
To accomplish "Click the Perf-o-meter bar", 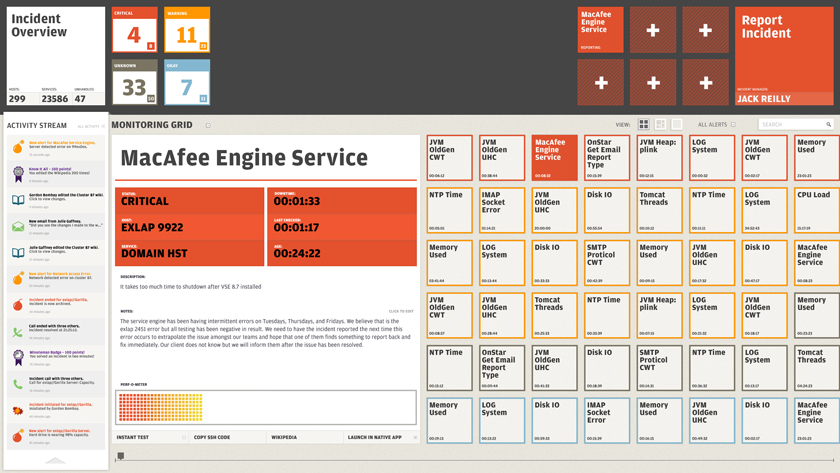I will (266, 407).
